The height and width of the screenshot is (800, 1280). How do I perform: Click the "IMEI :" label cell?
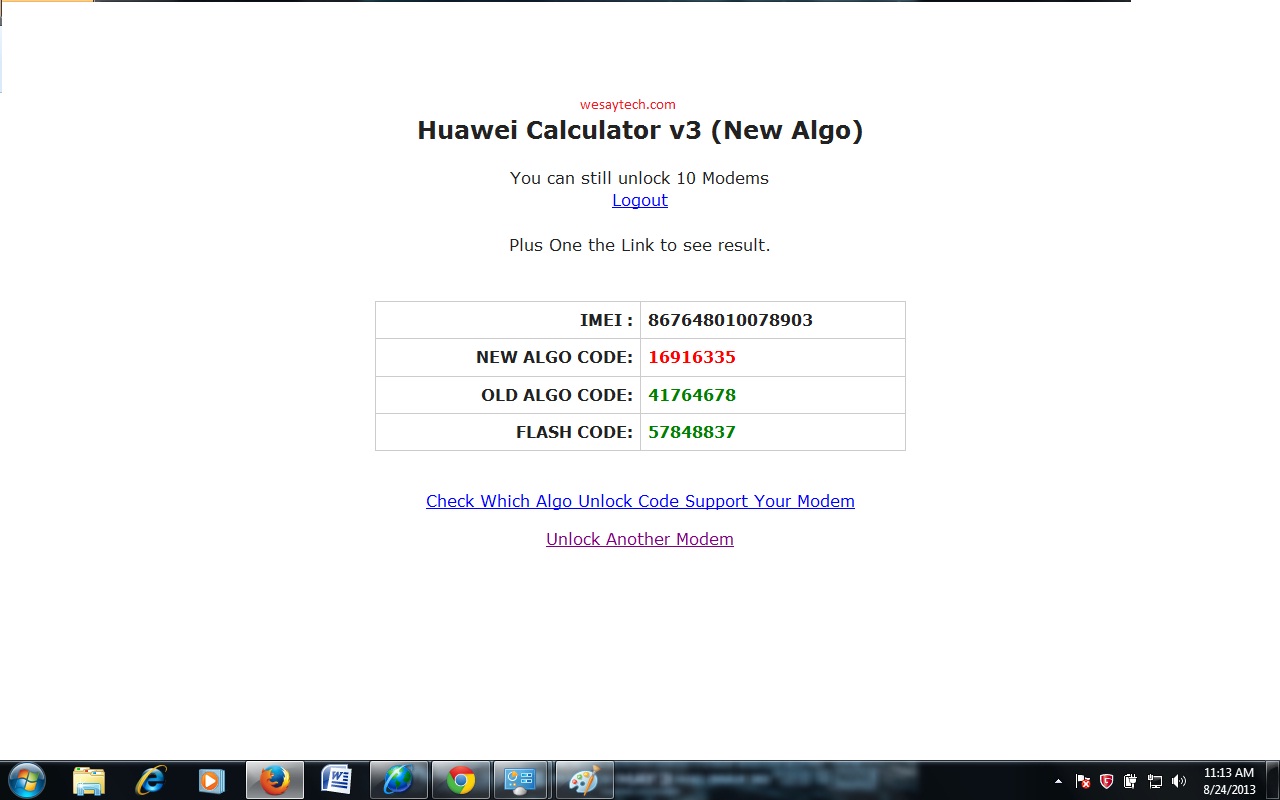tap(508, 320)
